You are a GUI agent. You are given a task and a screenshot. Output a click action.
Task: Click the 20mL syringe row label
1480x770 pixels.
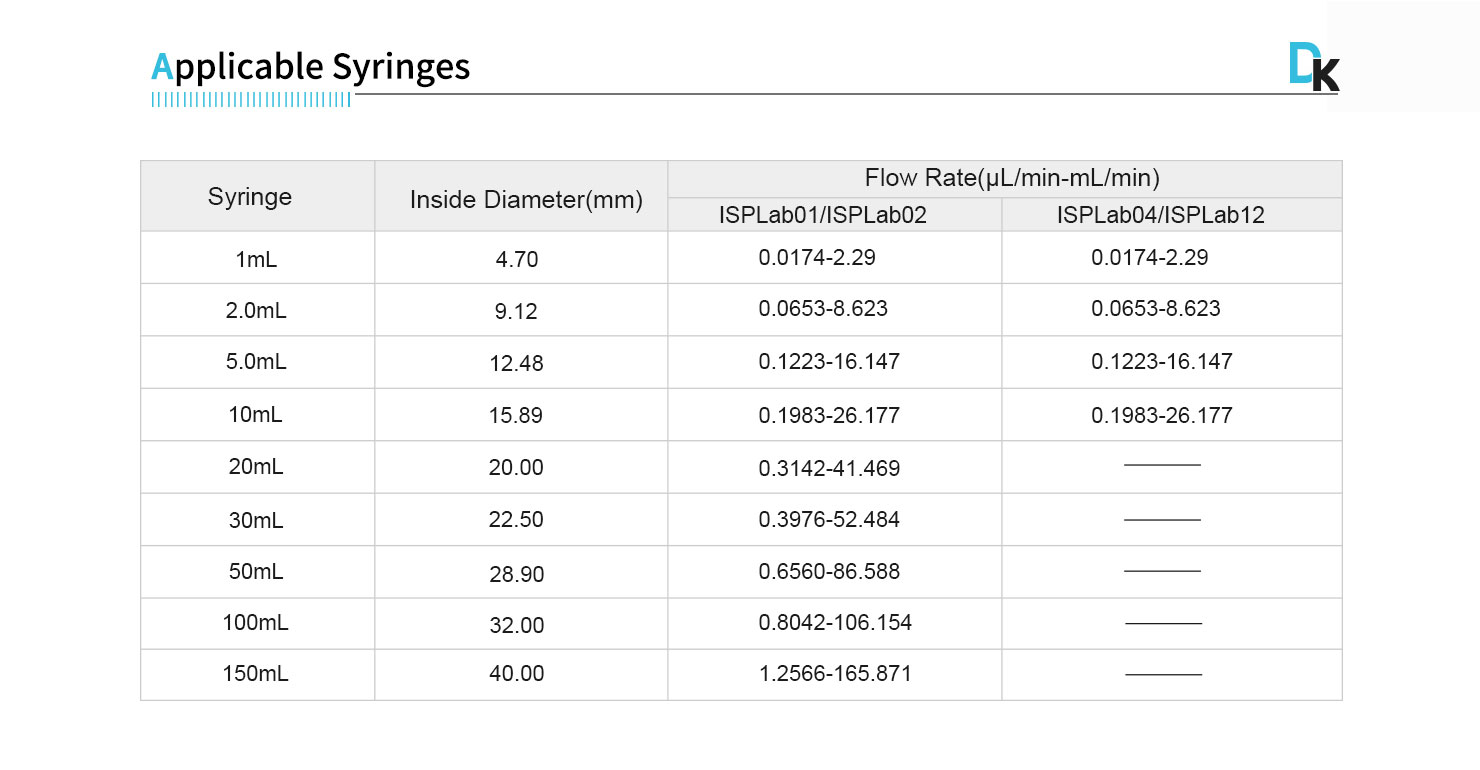click(256, 467)
